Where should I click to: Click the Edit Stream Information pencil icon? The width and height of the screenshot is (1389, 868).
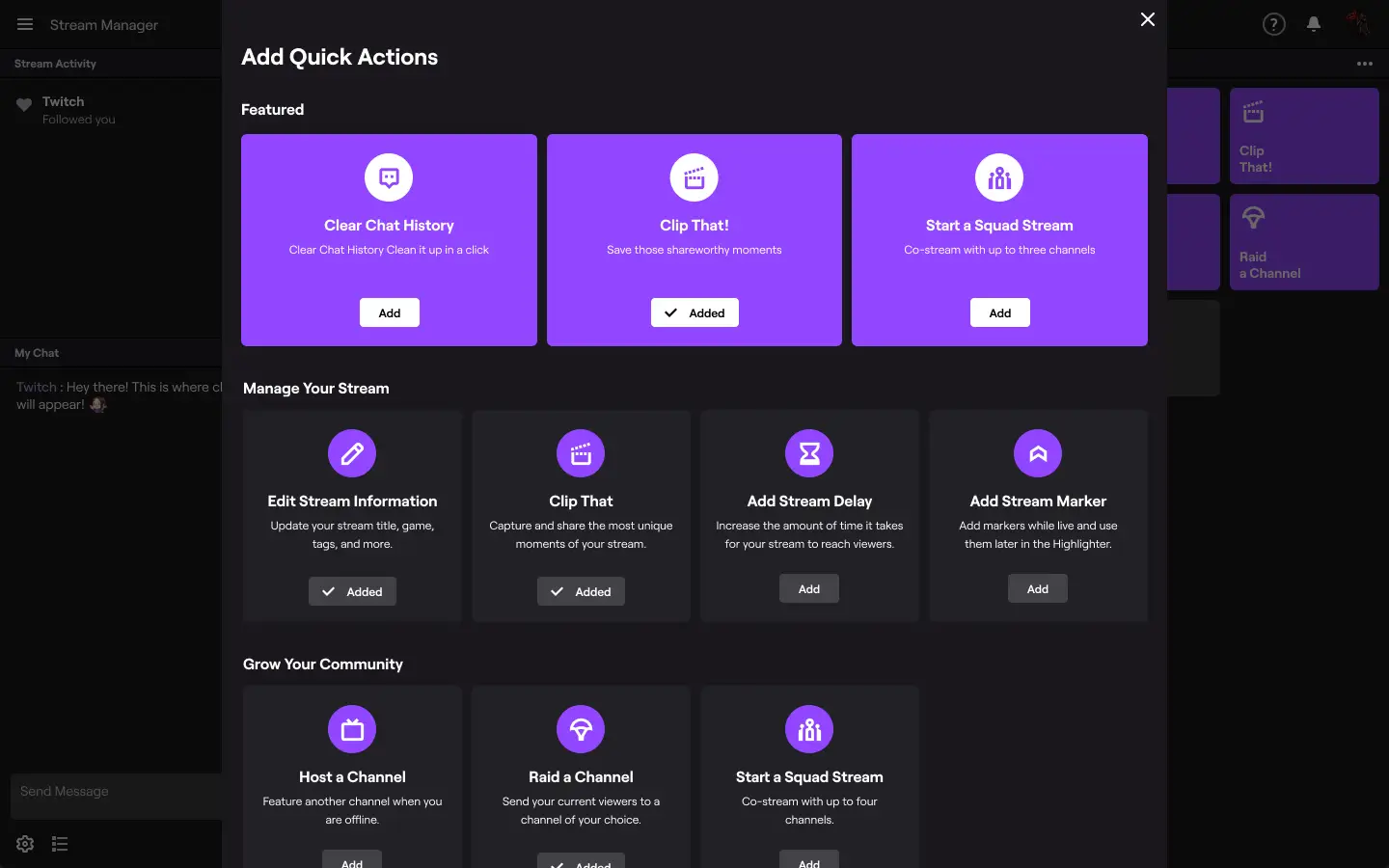(x=352, y=453)
